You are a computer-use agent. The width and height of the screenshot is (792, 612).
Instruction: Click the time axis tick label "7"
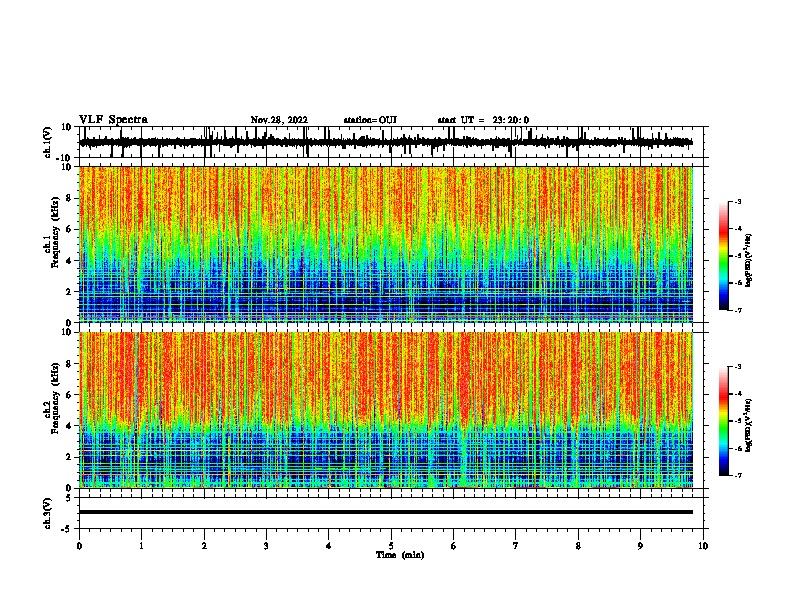click(x=516, y=546)
